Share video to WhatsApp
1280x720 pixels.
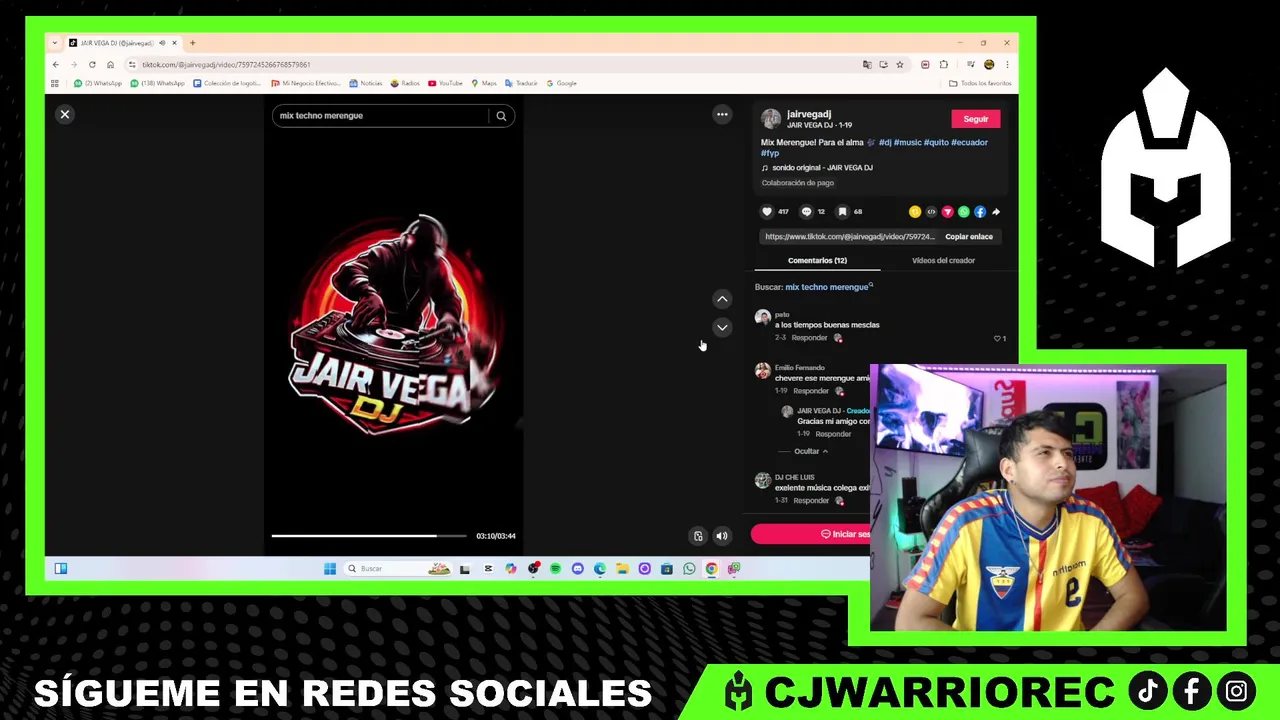(964, 212)
